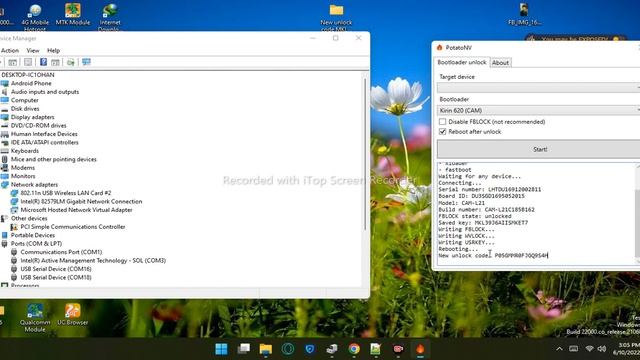Image resolution: width=640 pixels, height=360 pixels.
Task: Click the Wi-Fi icon in system tray
Action: tap(589, 349)
